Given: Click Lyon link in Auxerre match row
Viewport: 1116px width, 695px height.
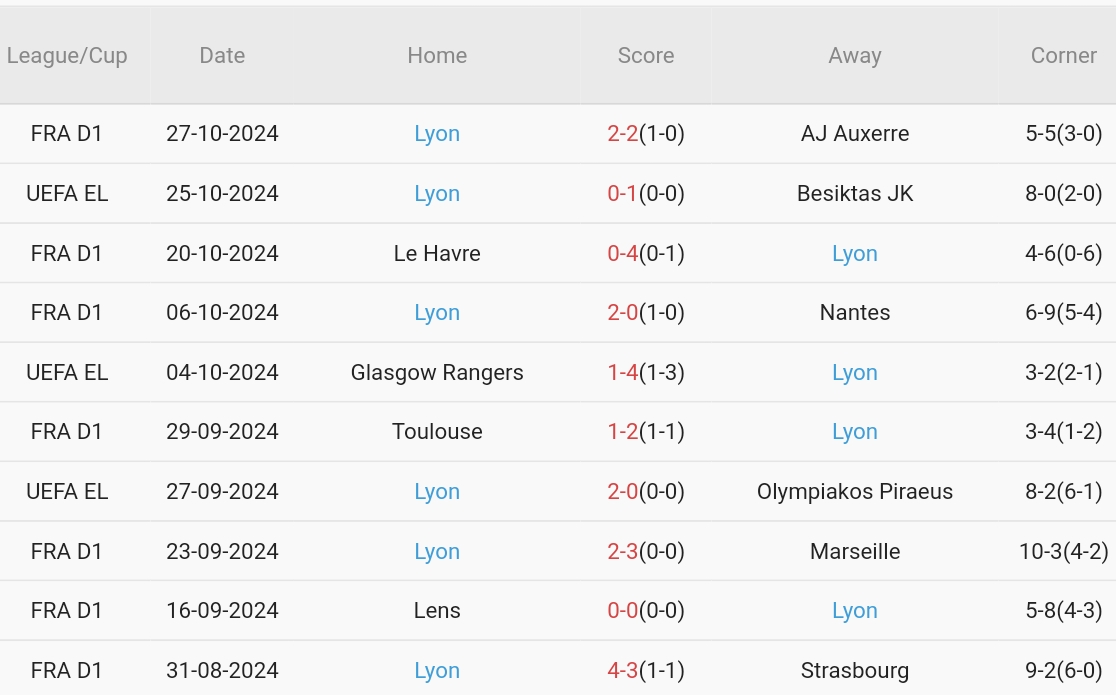Looking at the screenshot, I should click(x=437, y=134).
